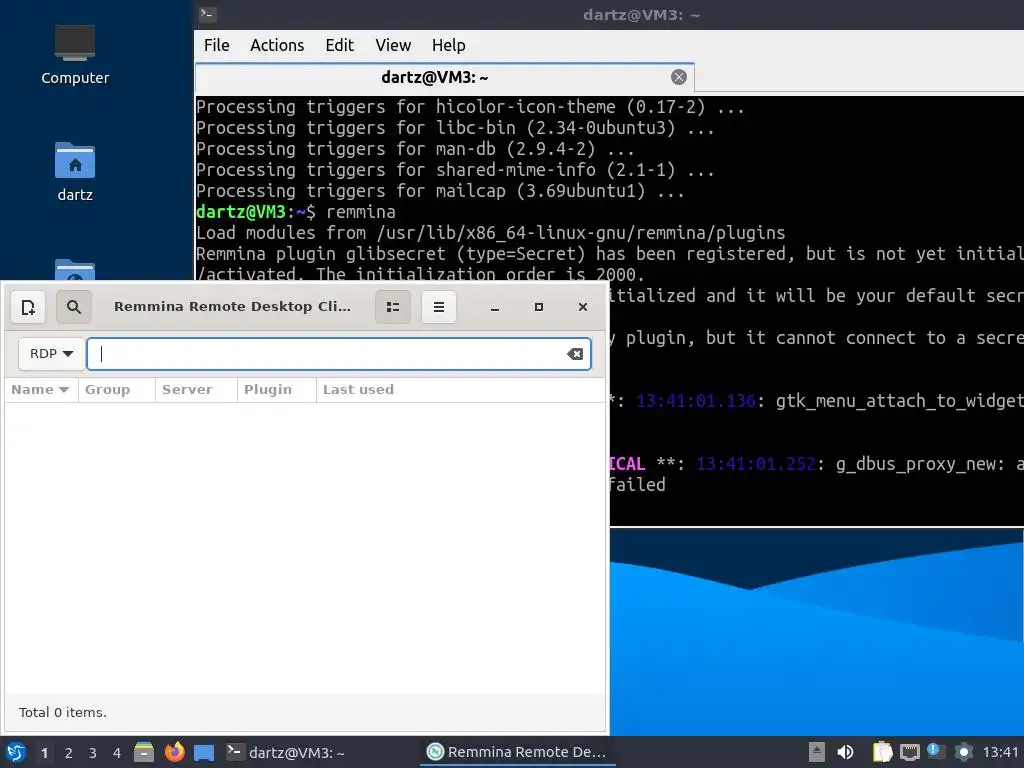Open the RDP protocol dropdown
The width and height of the screenshot is (1024, 768).
51,353
